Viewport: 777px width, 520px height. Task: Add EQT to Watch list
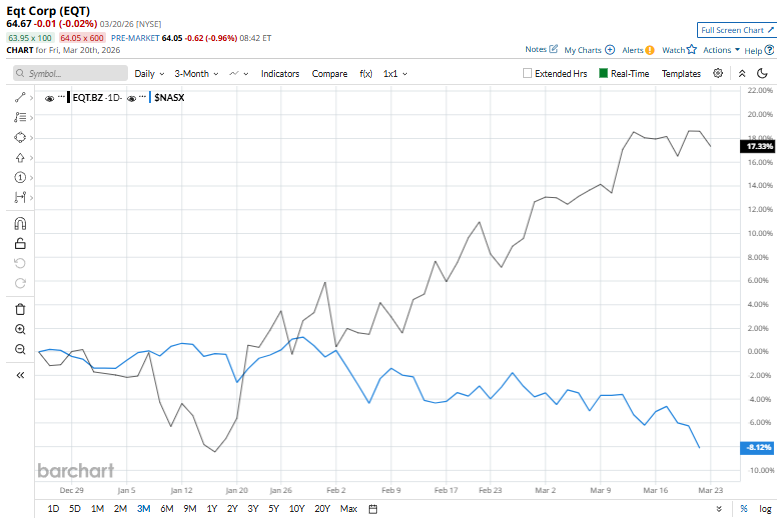[679, 50]
